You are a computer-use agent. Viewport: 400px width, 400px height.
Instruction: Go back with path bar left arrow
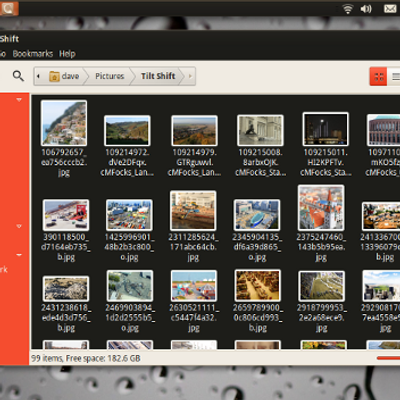tap(38, 76)
